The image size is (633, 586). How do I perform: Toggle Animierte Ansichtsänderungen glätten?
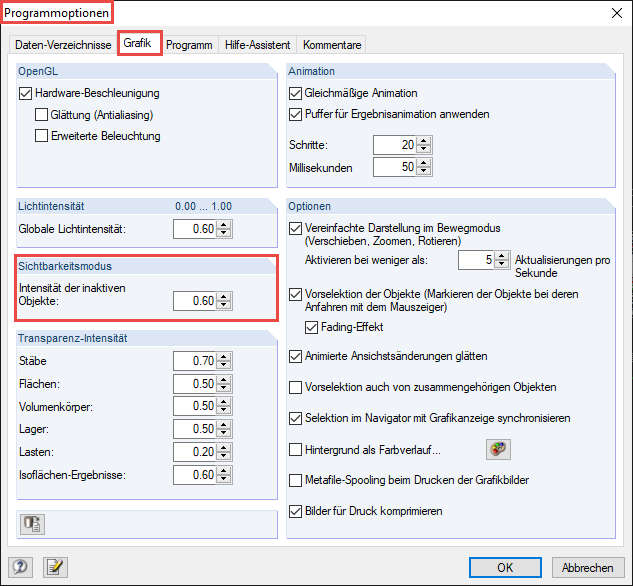tap(295, 356)
